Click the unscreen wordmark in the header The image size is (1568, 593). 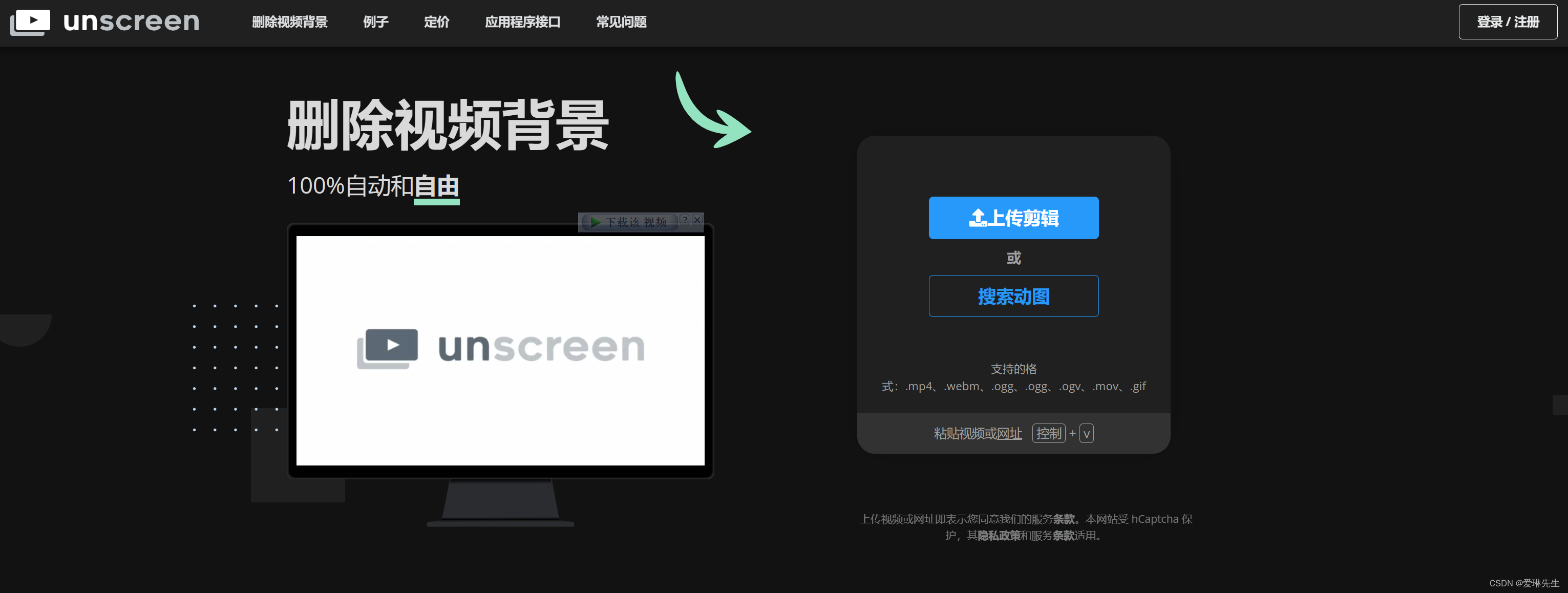pyautogui.click(x=132, y=22)
